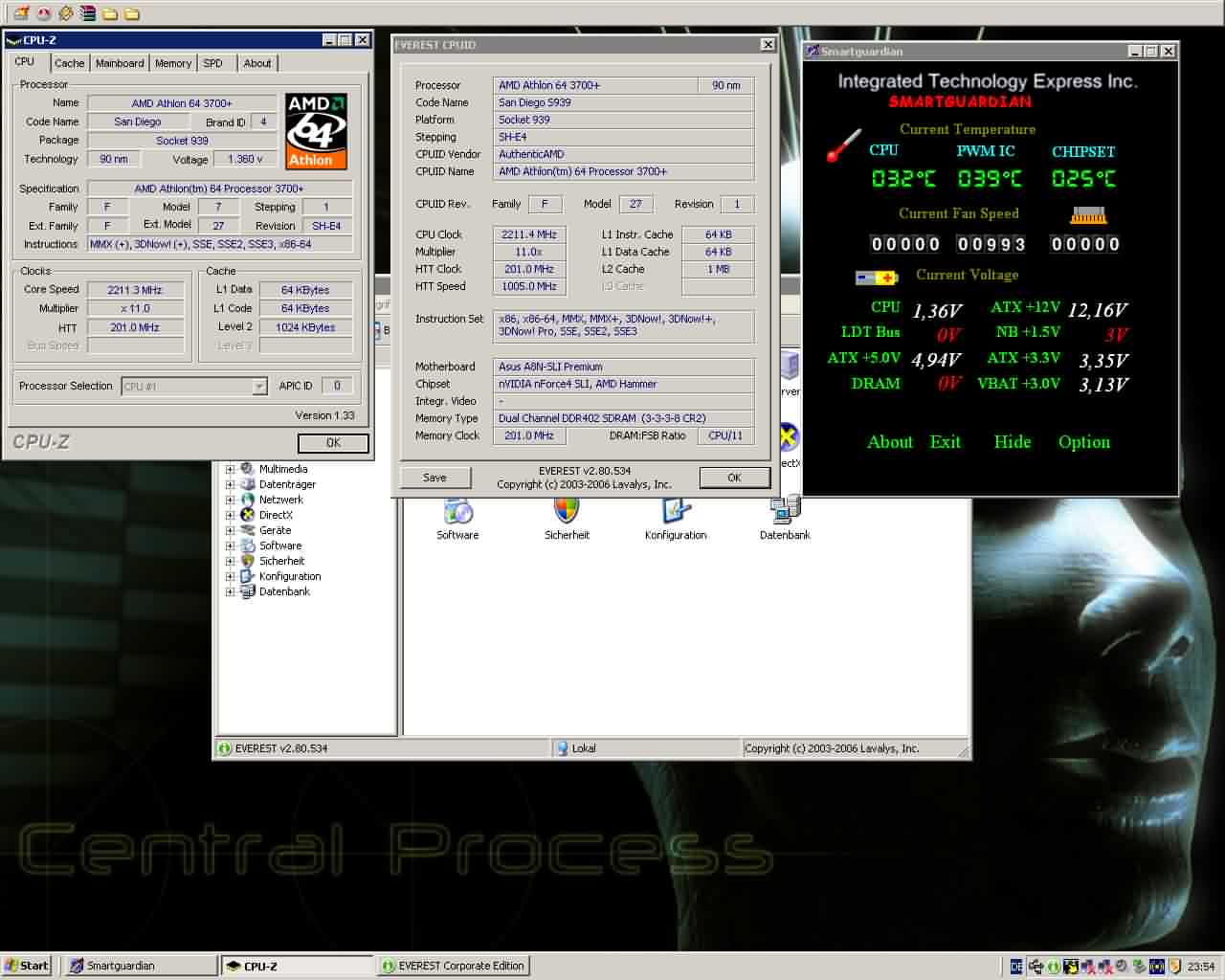This screenshot has width=1225, height=980.
Task: Click the Multimedia tree icon in EVEREST
Action: [x=248, y=469]
